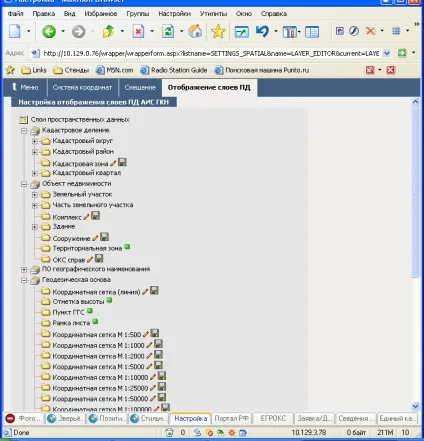The width and height of the screenshot is (424, 441).
Task: Toggle green indicator beside Пункт ГГС
Action: pos(90,311)
